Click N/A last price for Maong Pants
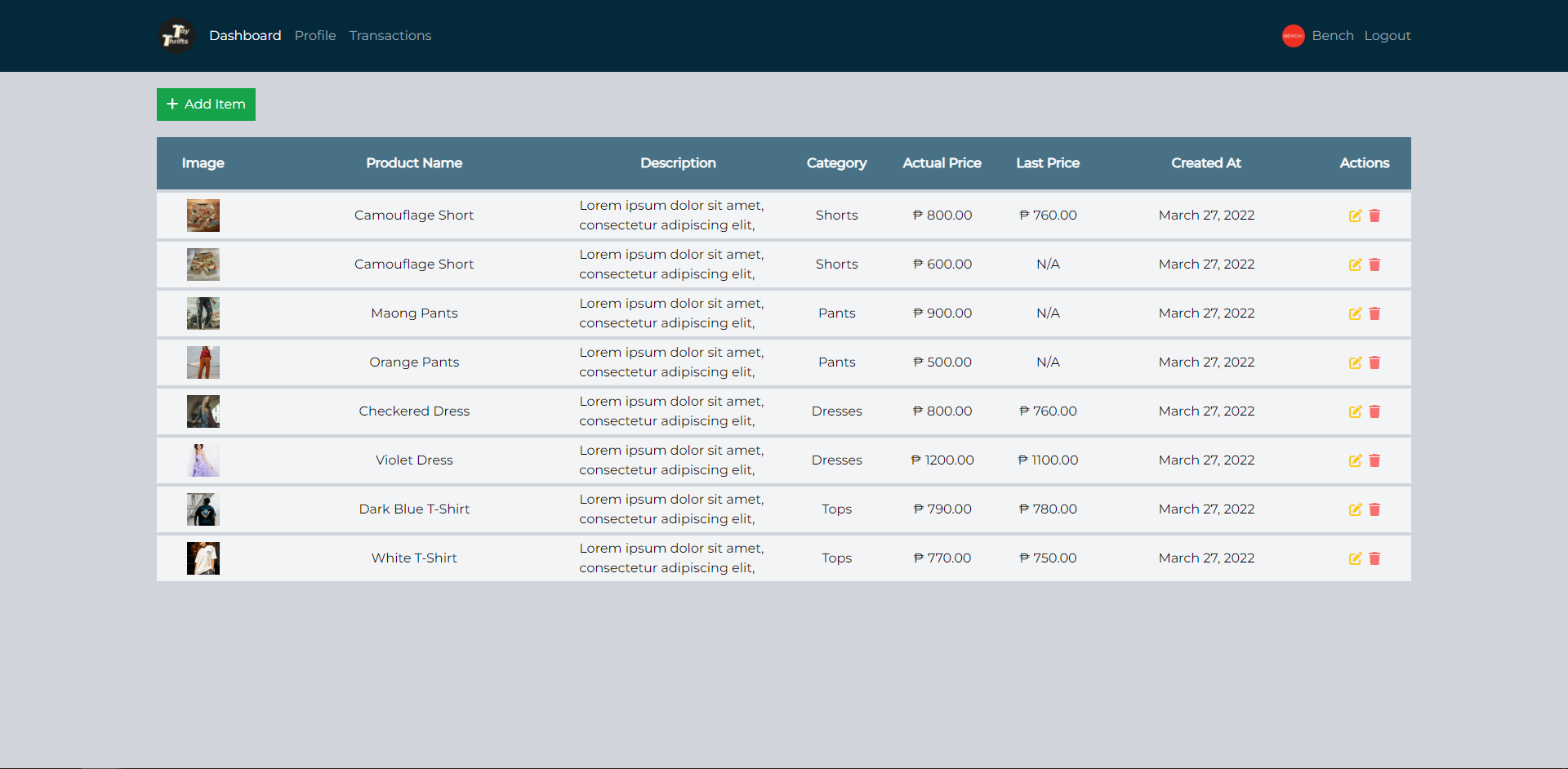The height and width of the screenshot is (769, 1568). [1048, 313]
